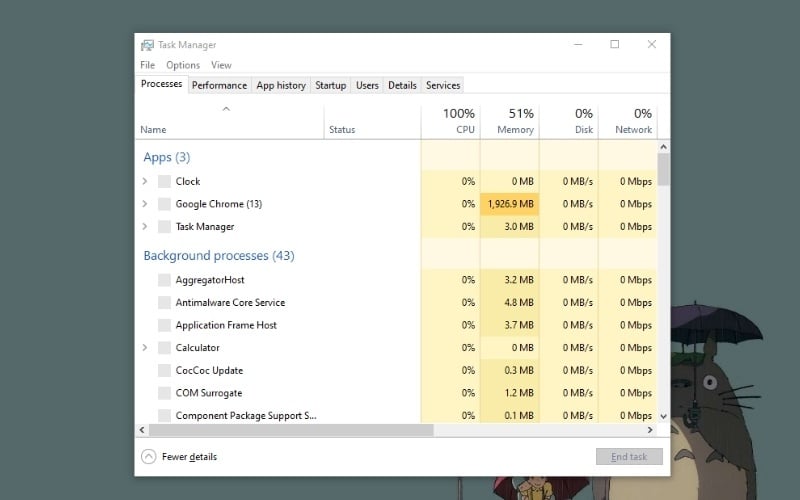Click the 4.8 MB memory value
Viewport: 800px width, 500px height.
pos(519,303)
